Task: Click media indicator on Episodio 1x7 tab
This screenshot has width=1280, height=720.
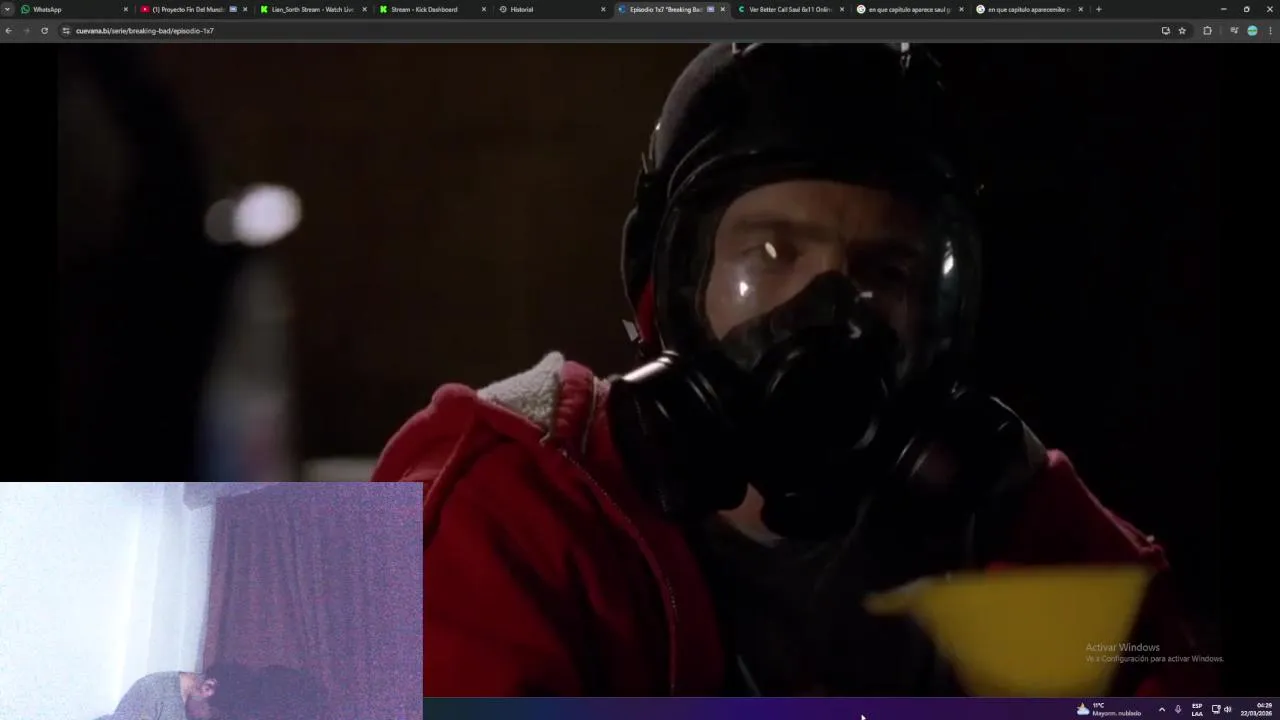Action: [x=711, y=9]
